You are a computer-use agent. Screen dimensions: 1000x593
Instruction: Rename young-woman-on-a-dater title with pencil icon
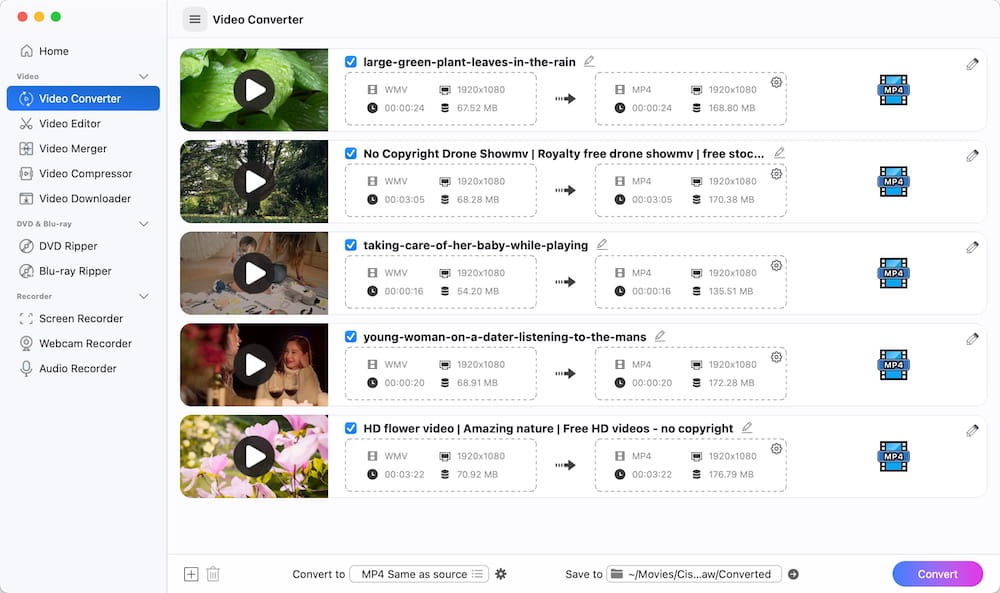(x=660, y=336)
